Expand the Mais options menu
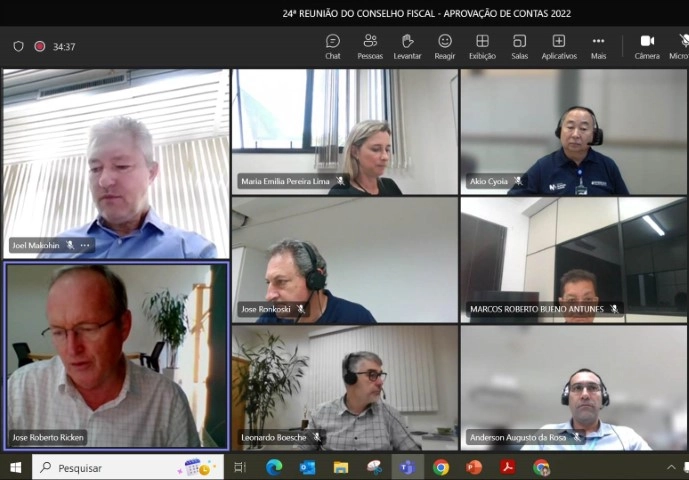The width and height of the screenshot is (689, 480). 598,47
